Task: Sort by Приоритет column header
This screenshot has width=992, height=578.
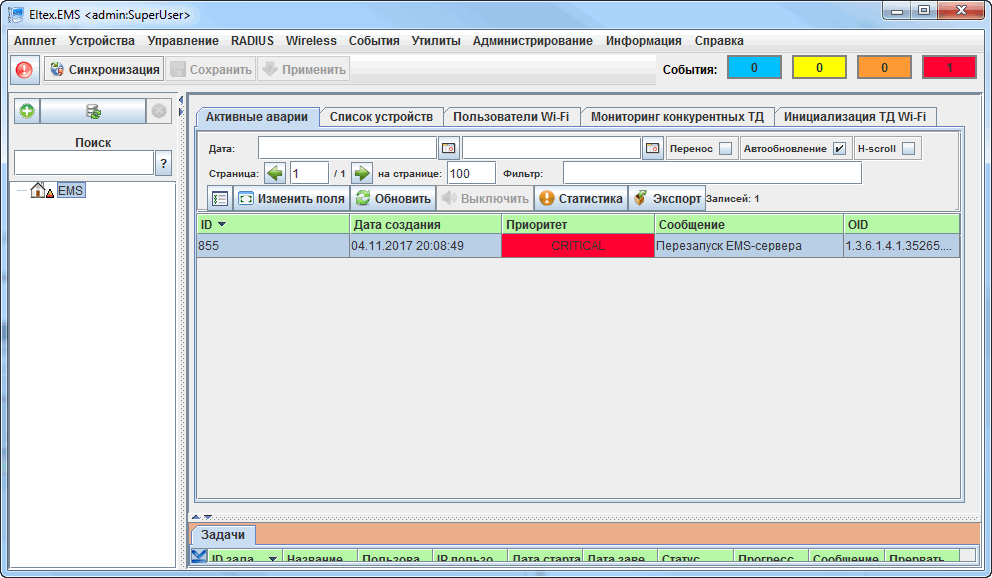Action: pos(578,224)
